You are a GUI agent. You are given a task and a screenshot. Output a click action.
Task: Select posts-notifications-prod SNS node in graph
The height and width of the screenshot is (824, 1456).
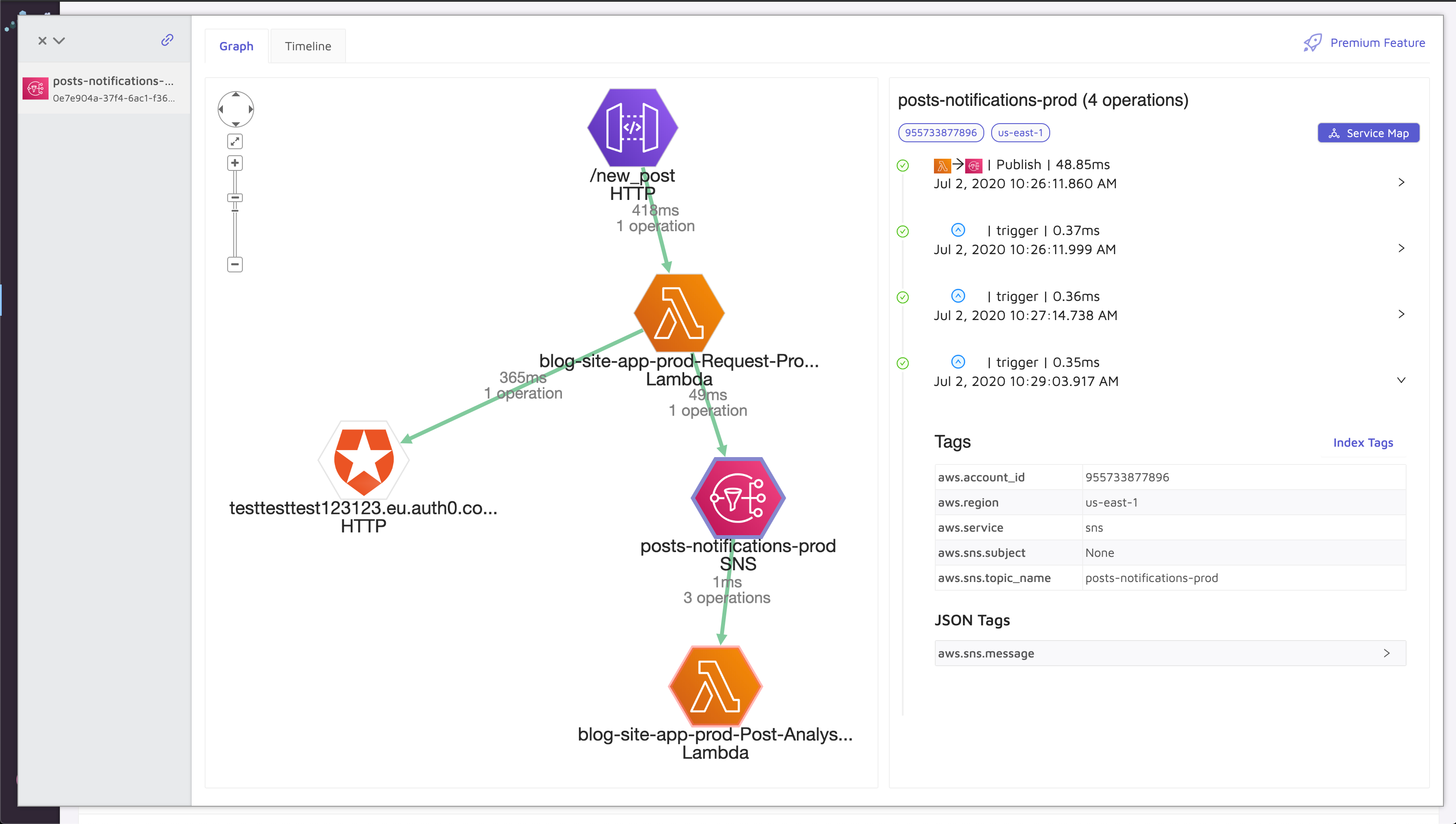click(738, 498)
